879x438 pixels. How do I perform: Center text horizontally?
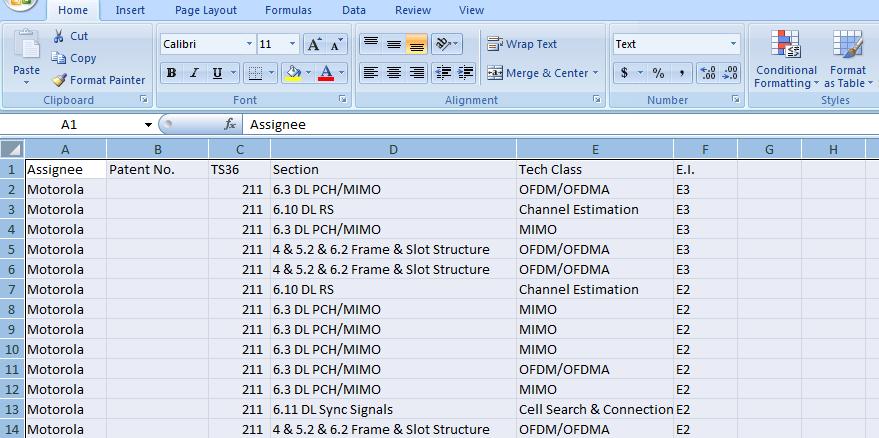[394, 73]
